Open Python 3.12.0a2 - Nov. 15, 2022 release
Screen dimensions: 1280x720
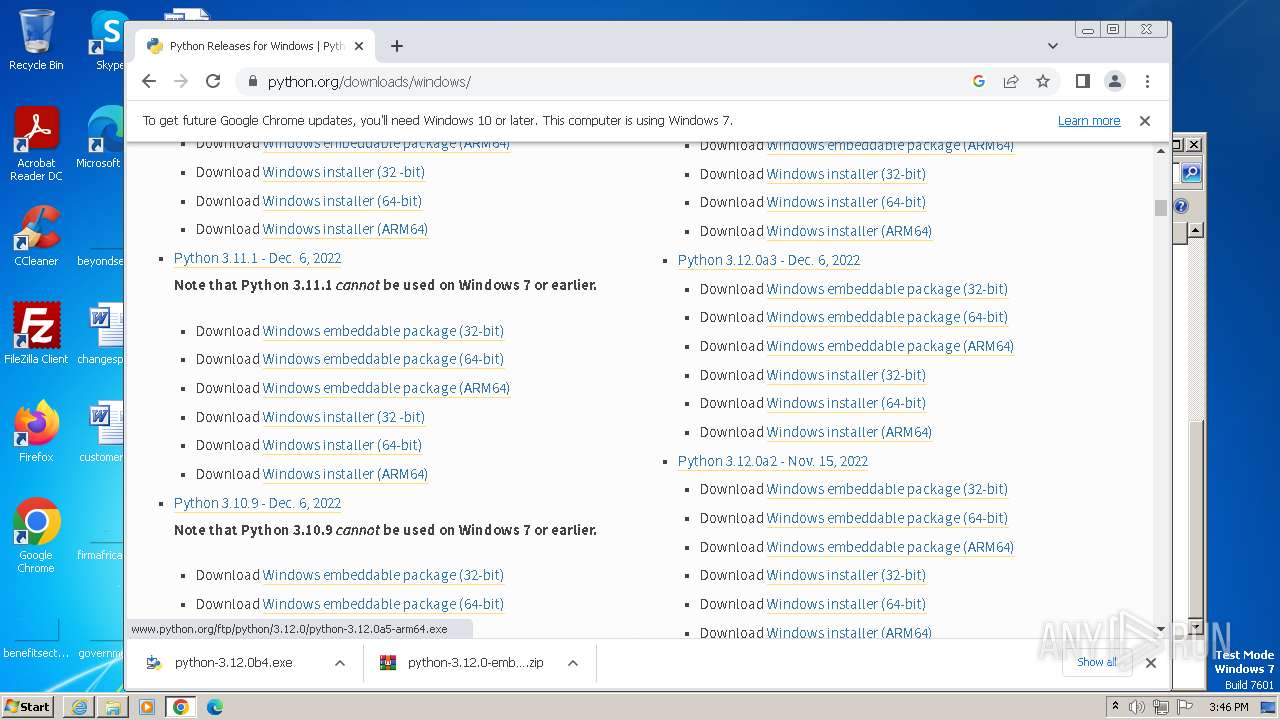[773, 461]
